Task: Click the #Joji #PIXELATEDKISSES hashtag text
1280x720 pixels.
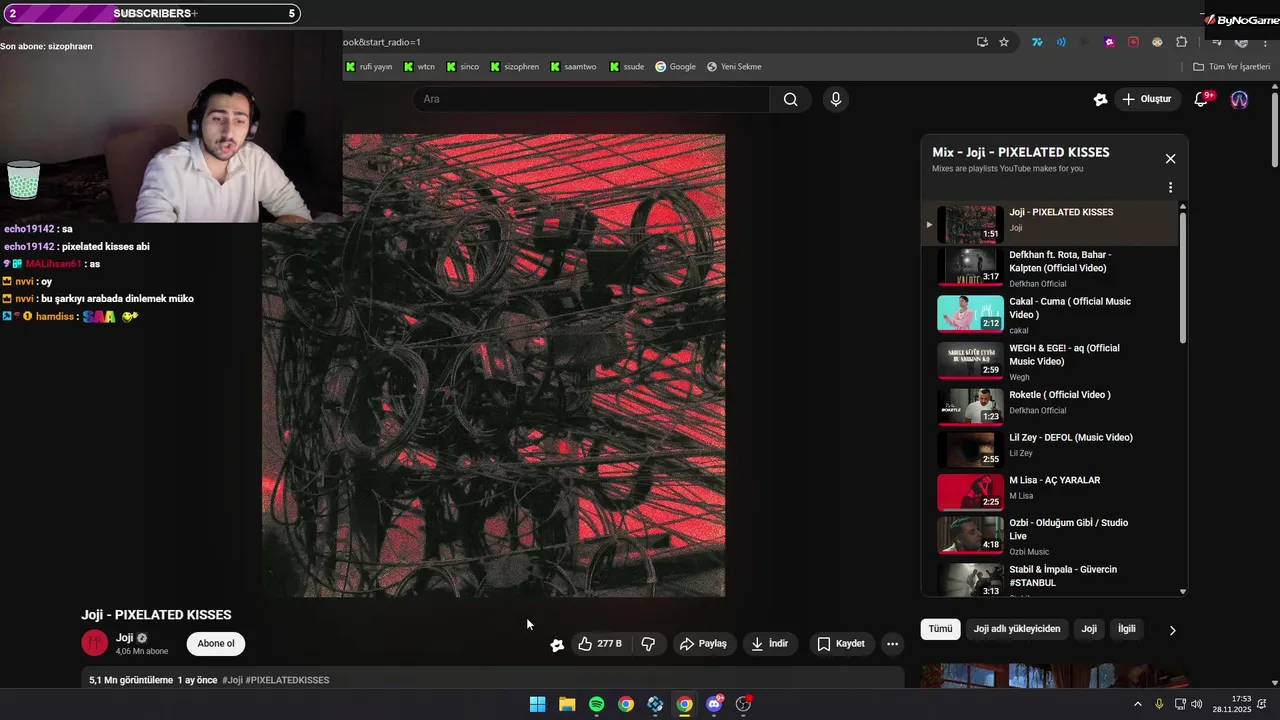Action: (276, 680)
